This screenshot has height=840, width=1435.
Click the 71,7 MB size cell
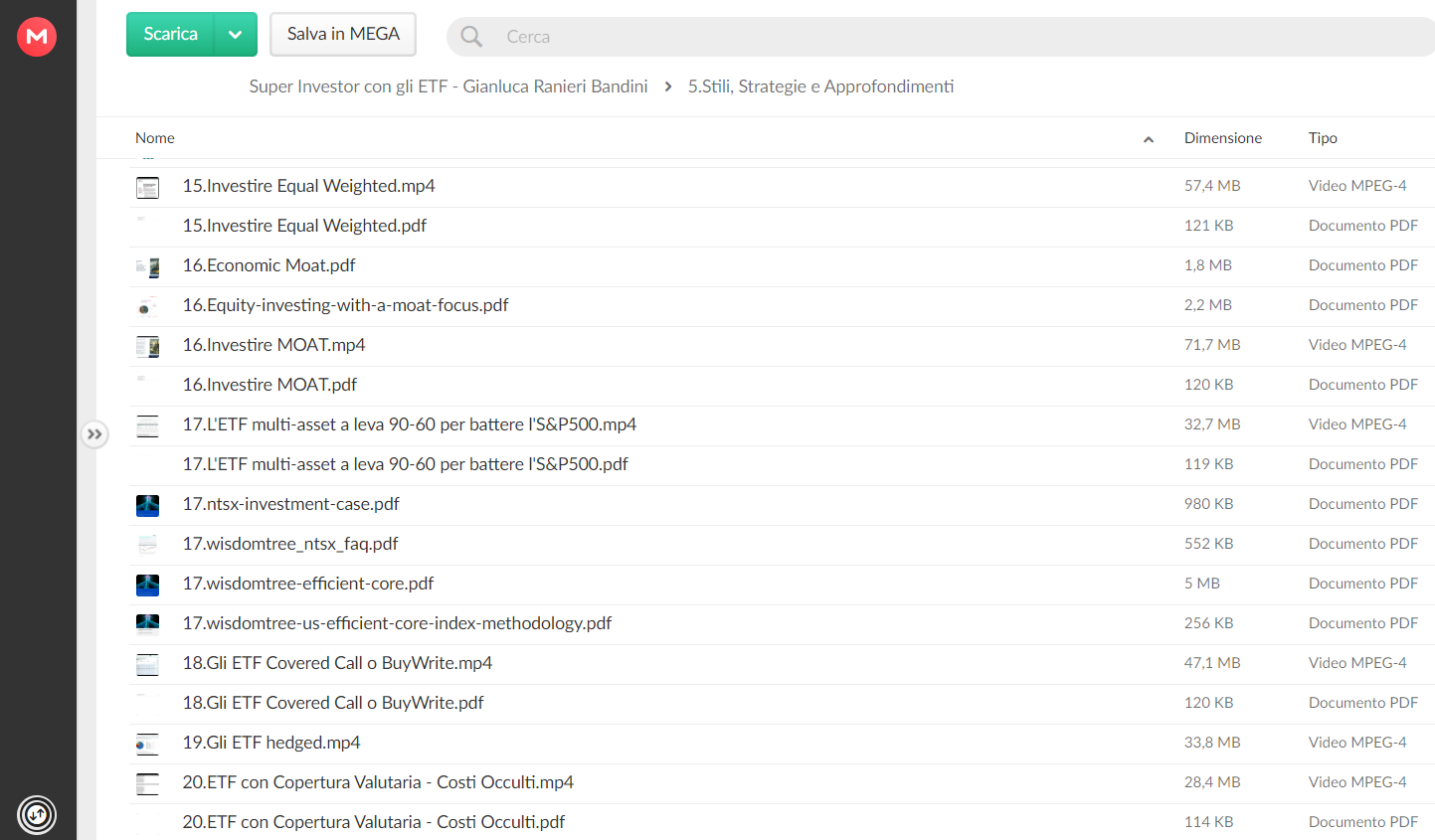(1212, 345)
